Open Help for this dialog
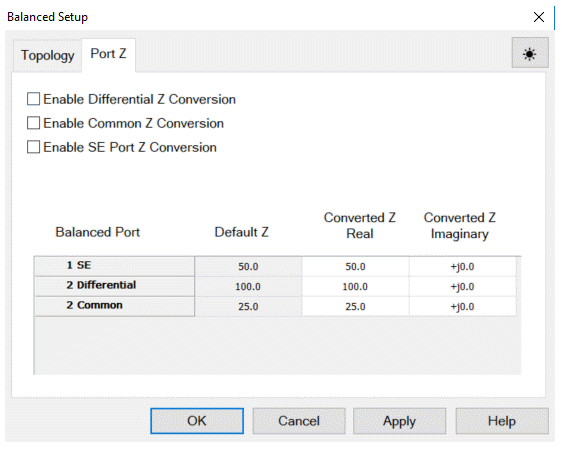Screen dimensions: 562x457 [x=502, y=421]
